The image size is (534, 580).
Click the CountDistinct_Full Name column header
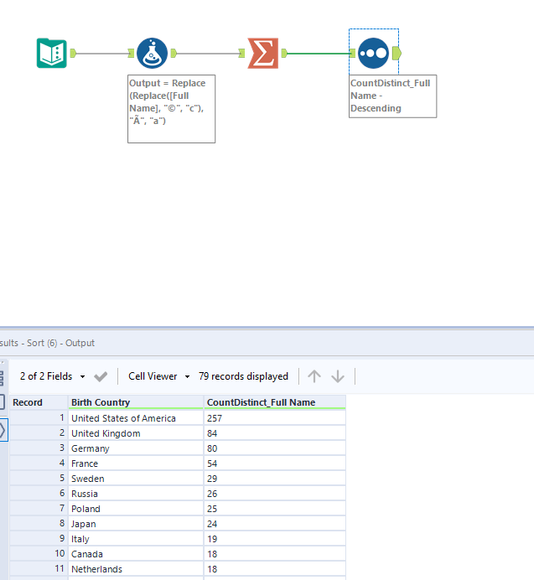[x=275, y=402]
